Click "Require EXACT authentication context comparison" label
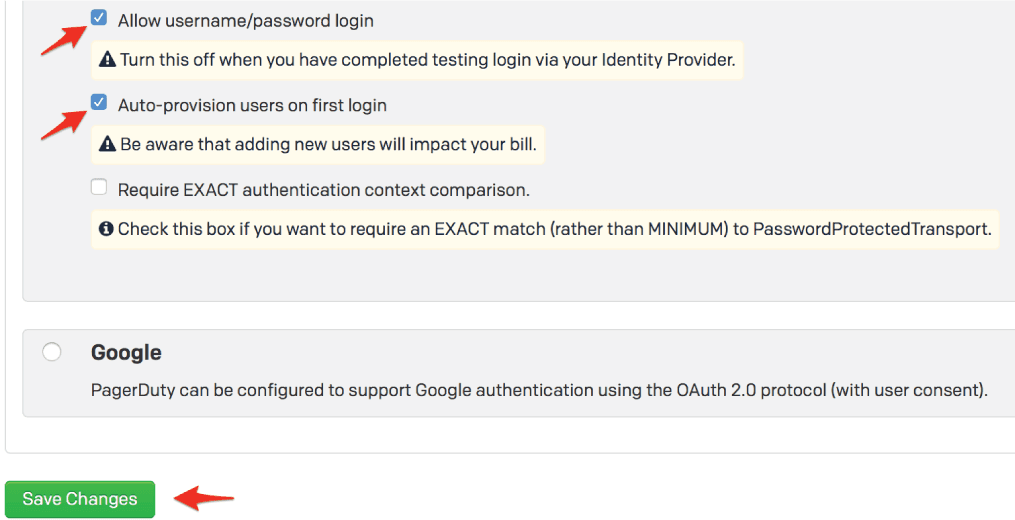The height and width of the screenshot is (520, 1015). pos(323,189)
